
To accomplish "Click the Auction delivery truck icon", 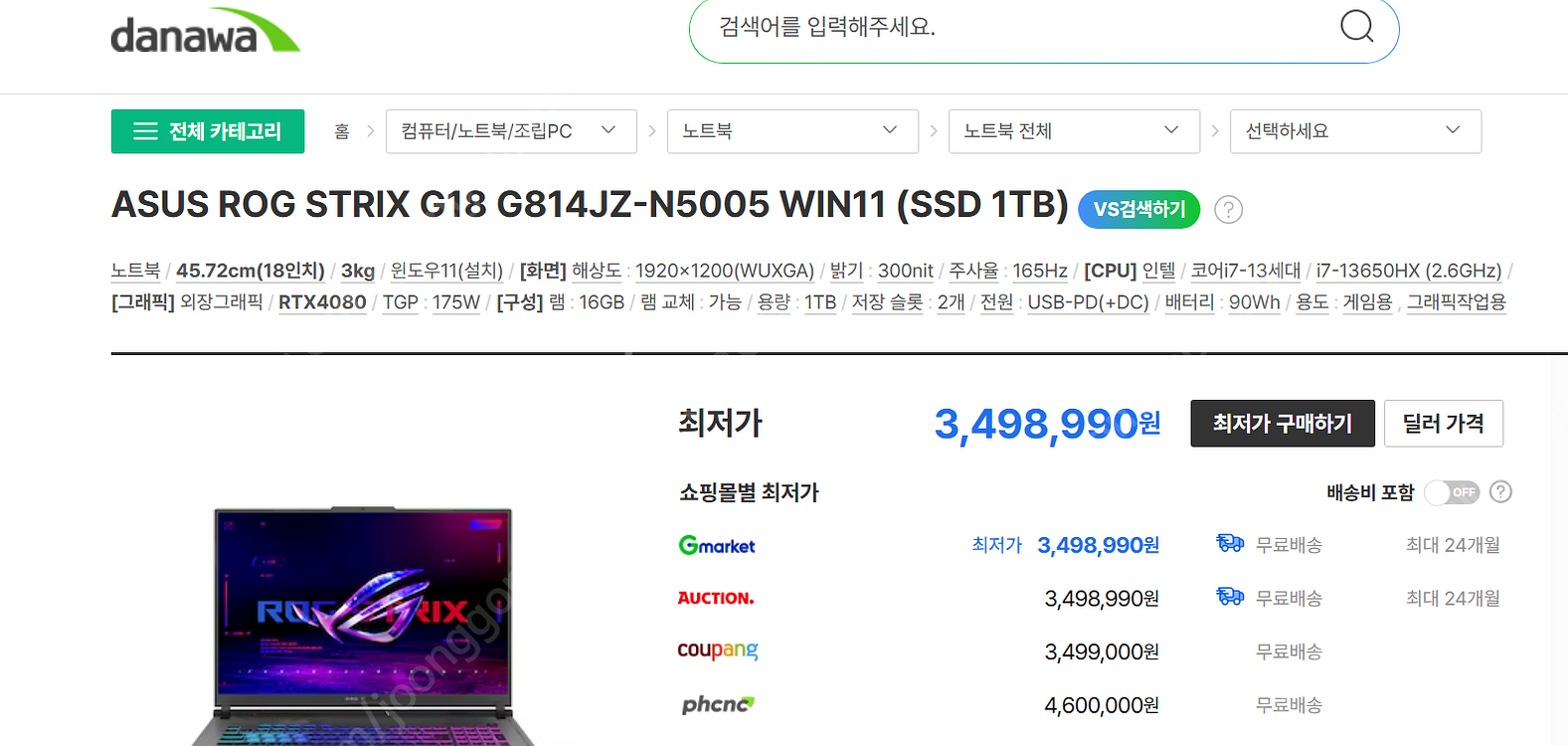I will tap(1230, 598).
